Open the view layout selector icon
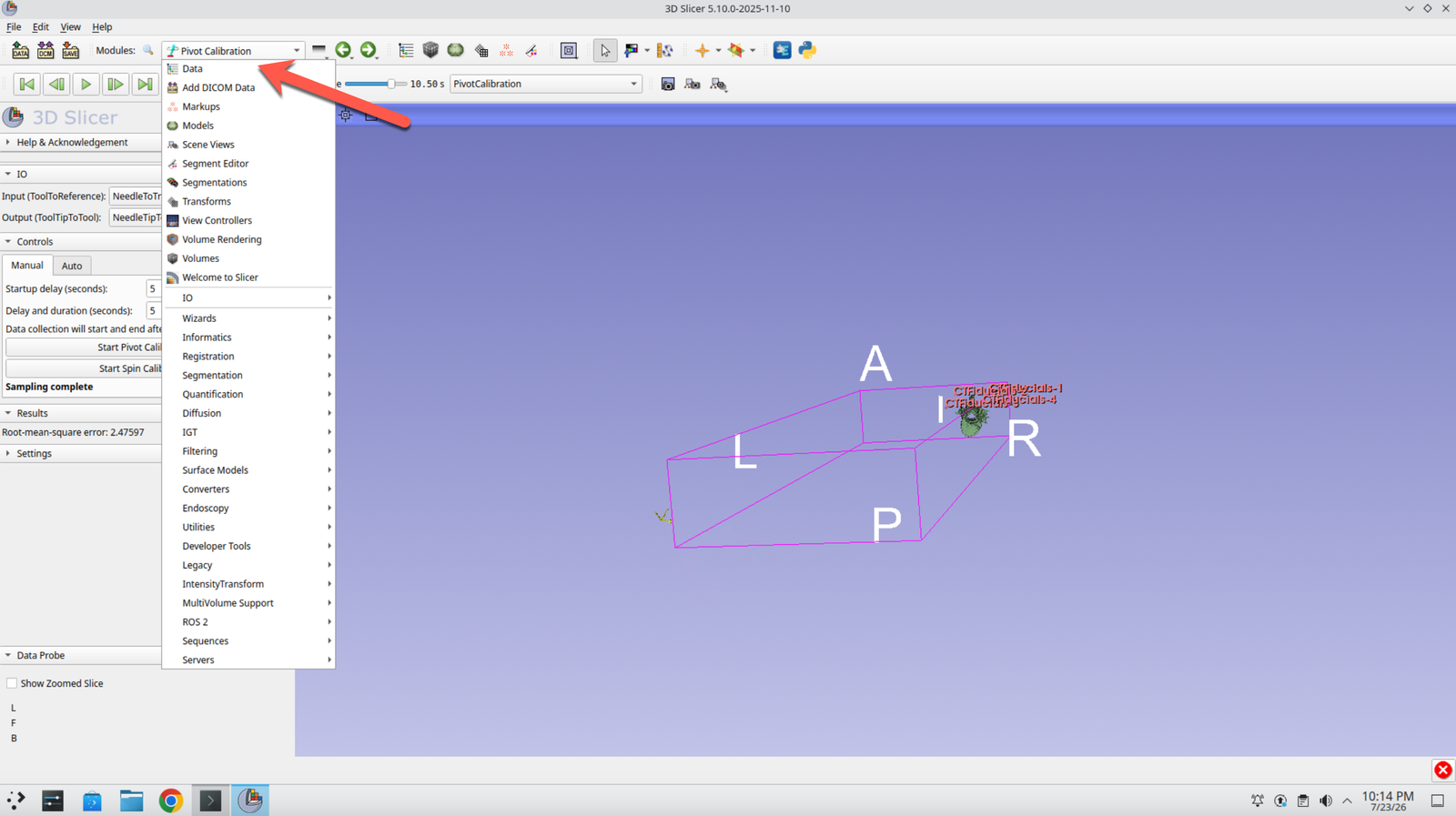Viewport: 1456px width, 816px height. (569, 50)
